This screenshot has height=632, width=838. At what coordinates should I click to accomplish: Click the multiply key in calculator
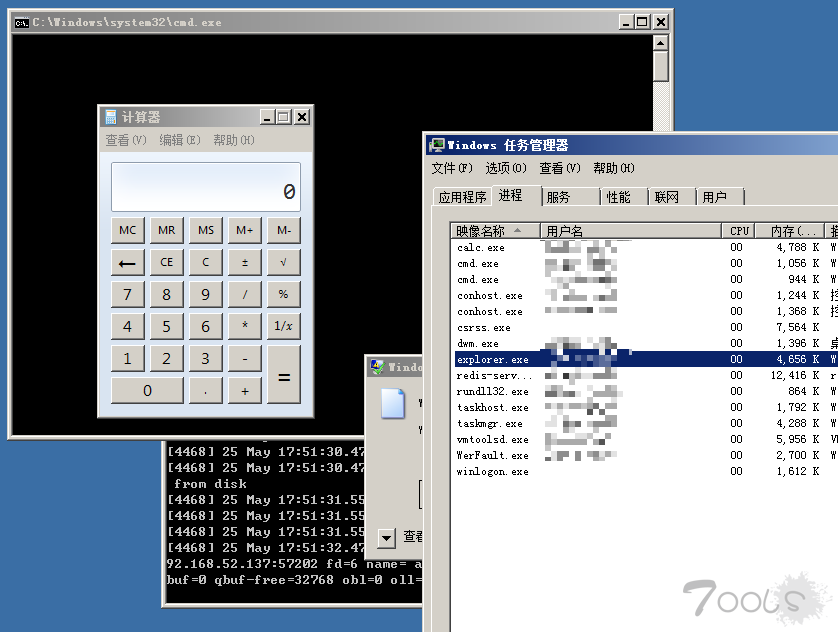(245, 326)
